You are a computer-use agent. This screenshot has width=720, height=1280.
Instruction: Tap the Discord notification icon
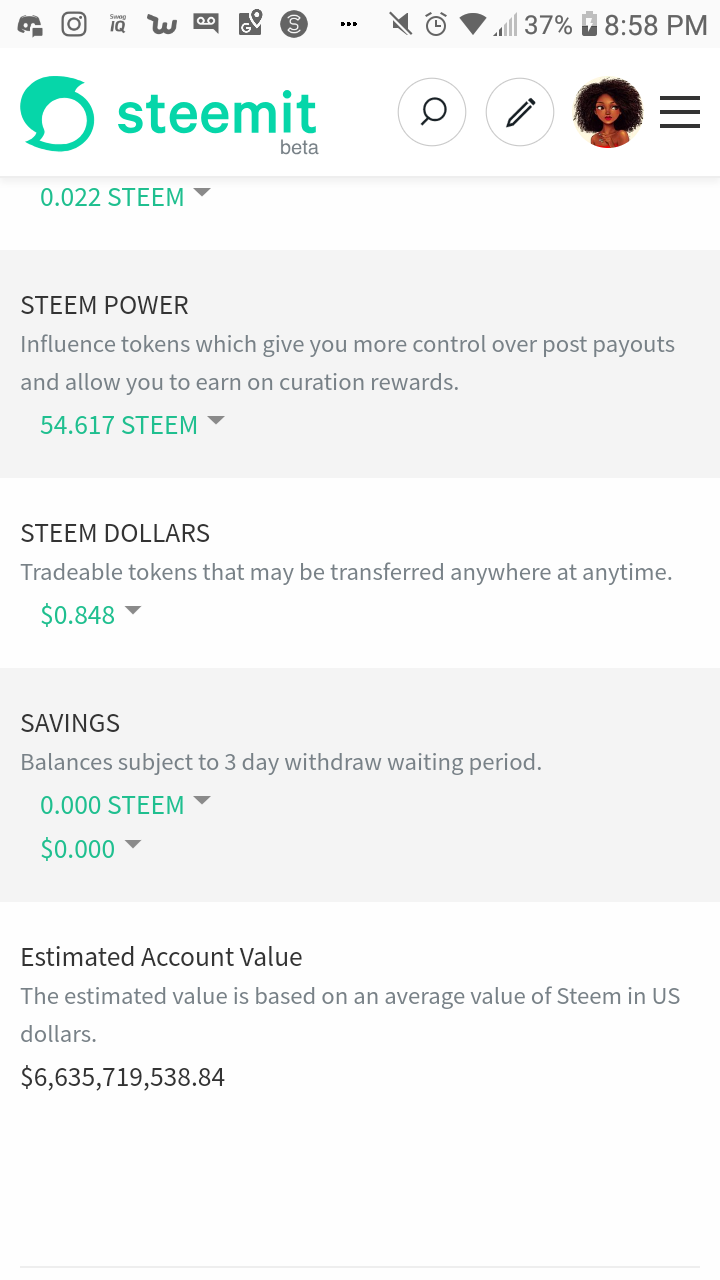[30, 24]
